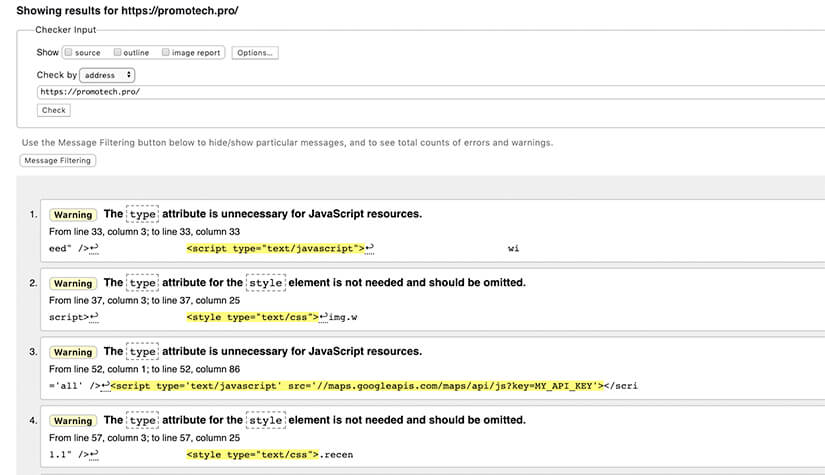Viewport: 825px width, 475px height.
Task: Check the image report option
Action: click(x=166, y=53)
